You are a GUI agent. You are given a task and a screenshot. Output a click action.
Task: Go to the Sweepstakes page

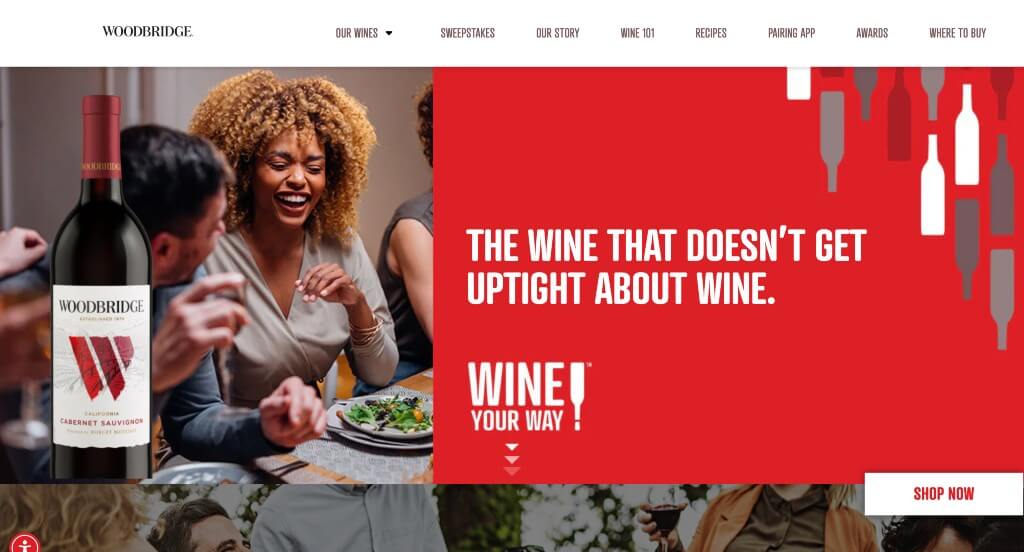tap(468, 33)
